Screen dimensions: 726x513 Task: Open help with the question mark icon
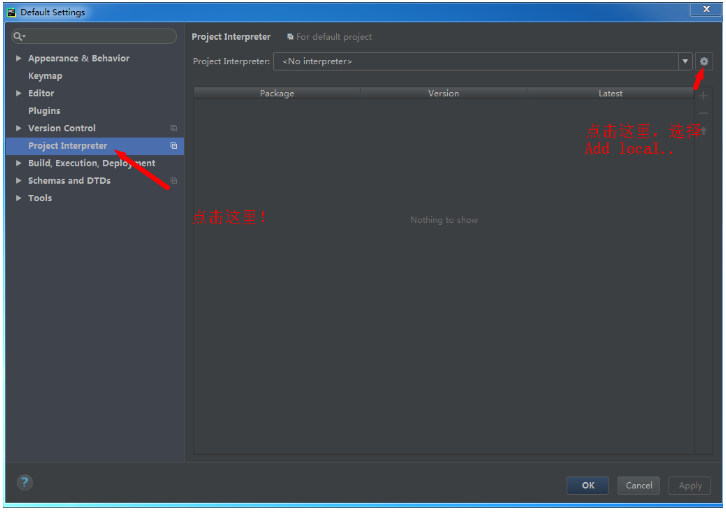24,483
